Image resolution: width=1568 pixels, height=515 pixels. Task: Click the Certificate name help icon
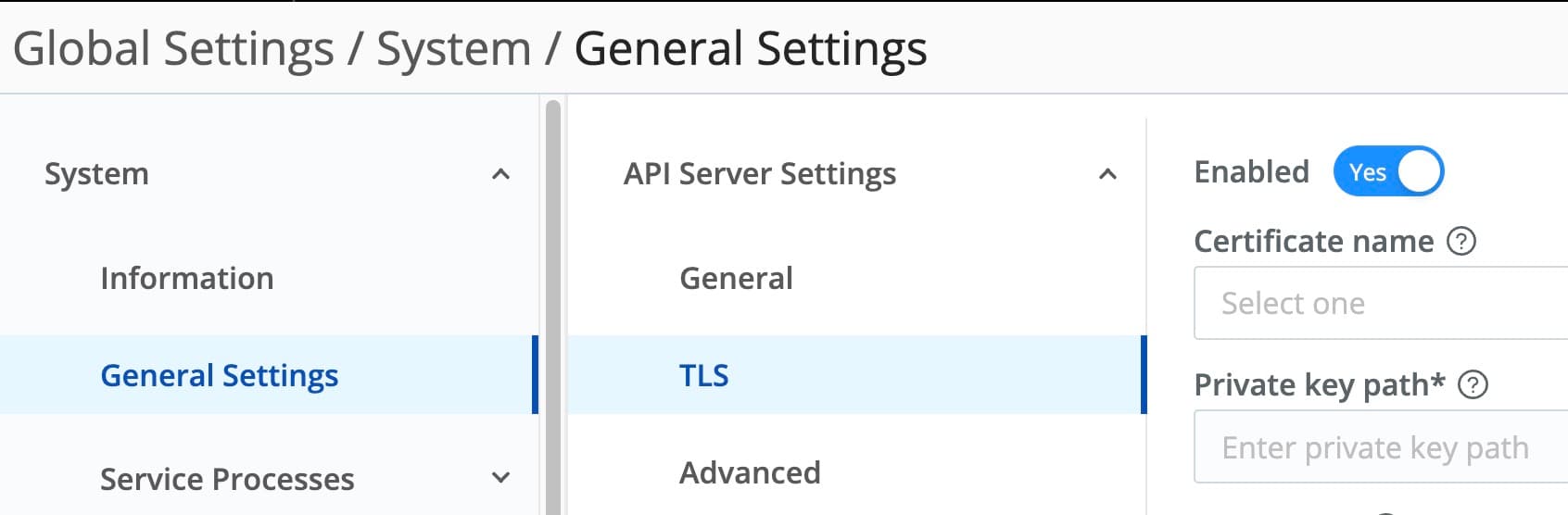pyautogui.click(x=1461, y=242)
